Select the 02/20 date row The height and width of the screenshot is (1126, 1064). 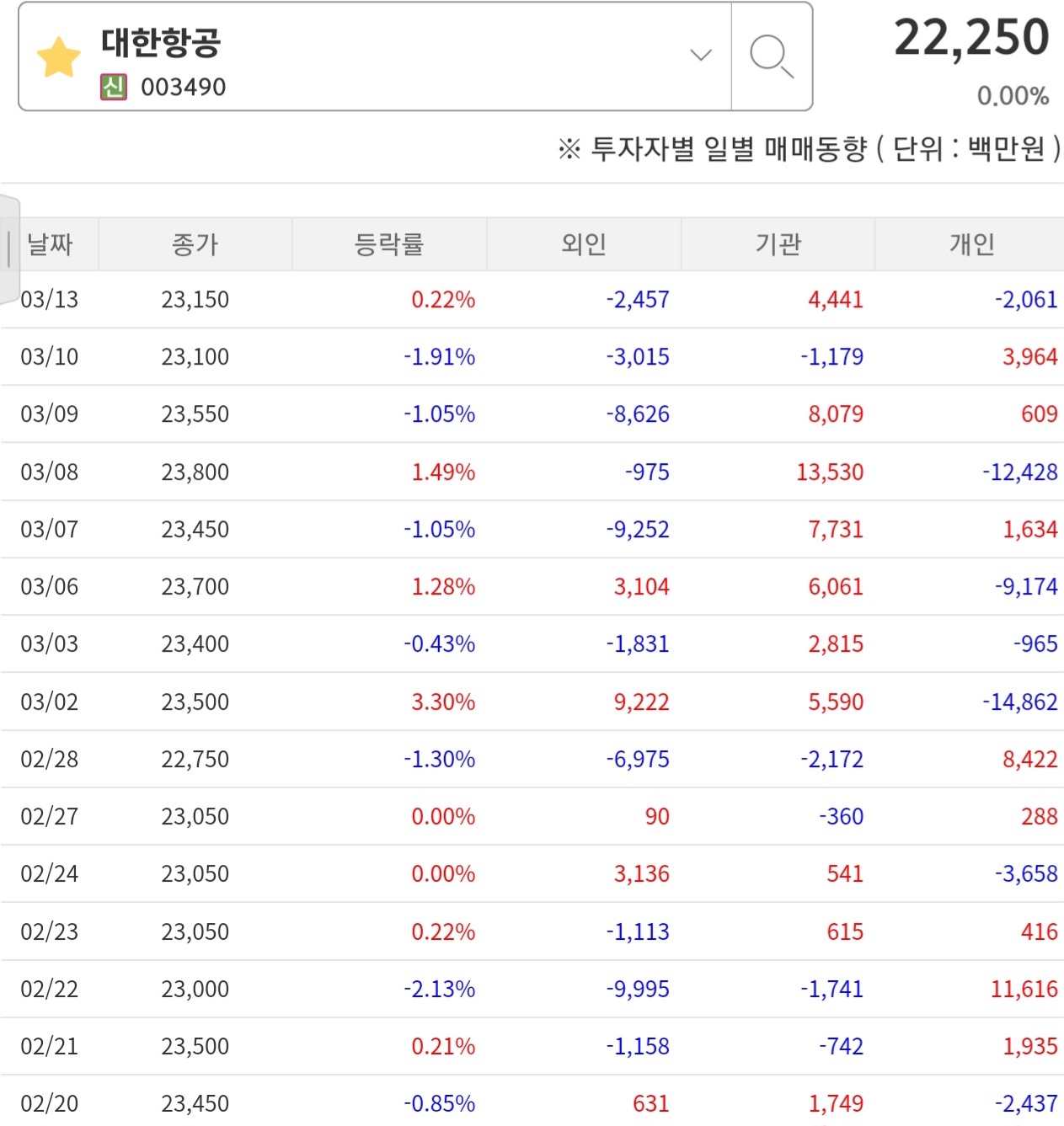[x=532, y=1103]
